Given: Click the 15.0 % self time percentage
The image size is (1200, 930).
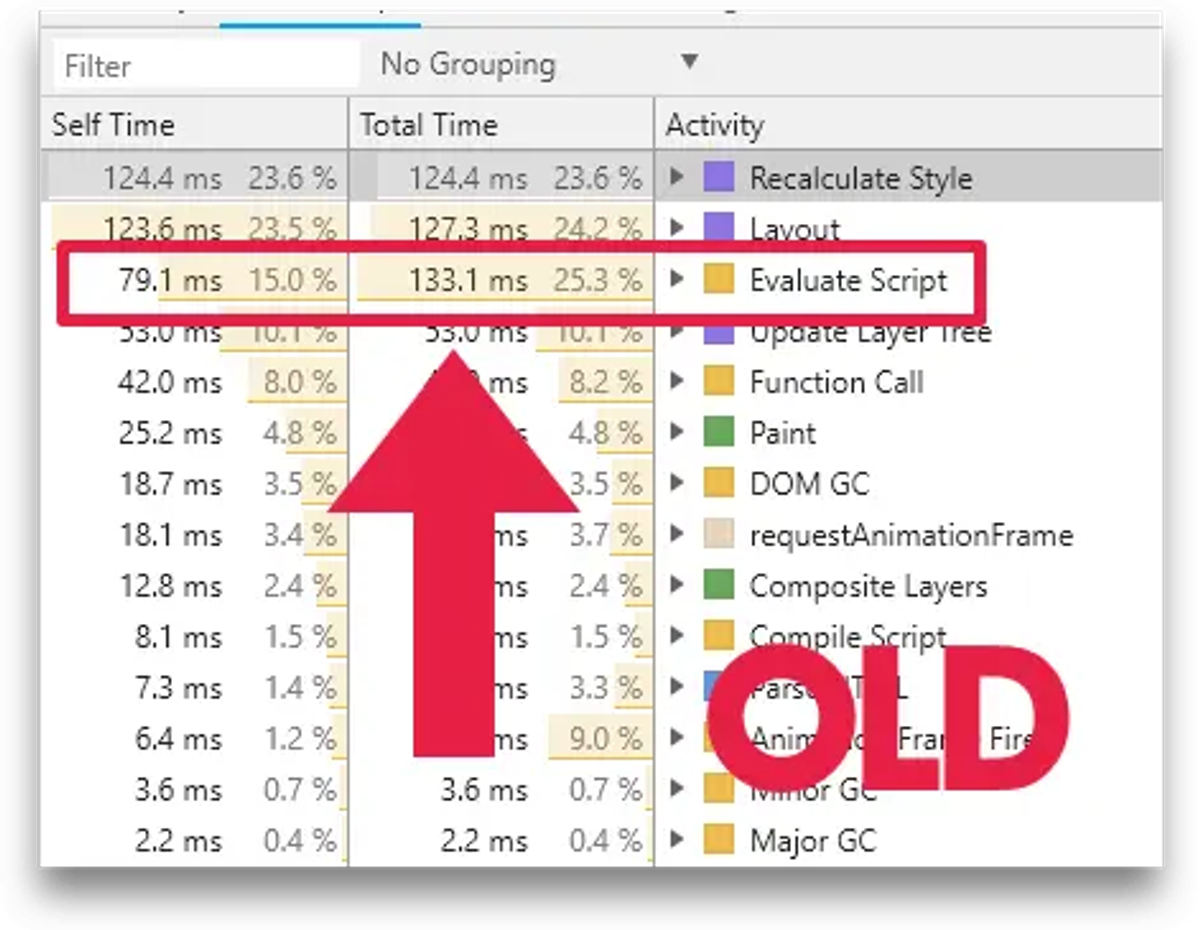Looking at the screenshot, I should pyautogui.click(x=292, y=281).
